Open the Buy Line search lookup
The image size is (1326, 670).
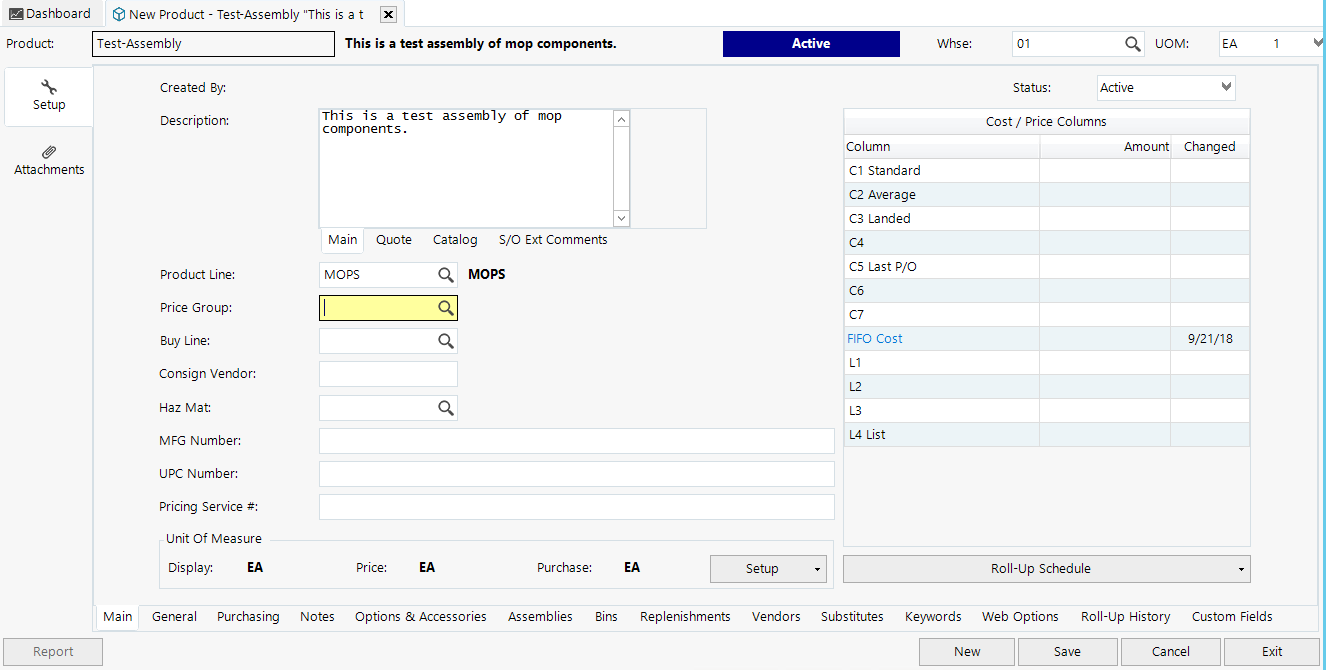[446, 340]
